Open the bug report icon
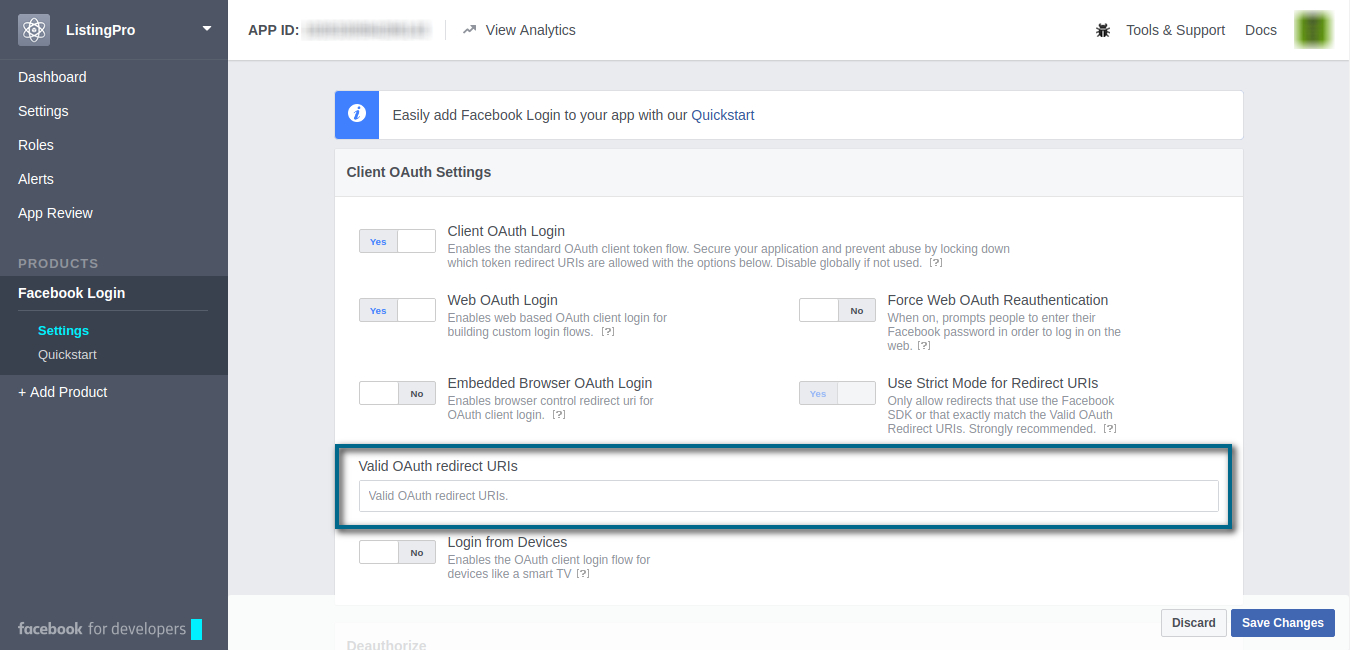Screen dimensions: 1350x650 pos(1103,30)
